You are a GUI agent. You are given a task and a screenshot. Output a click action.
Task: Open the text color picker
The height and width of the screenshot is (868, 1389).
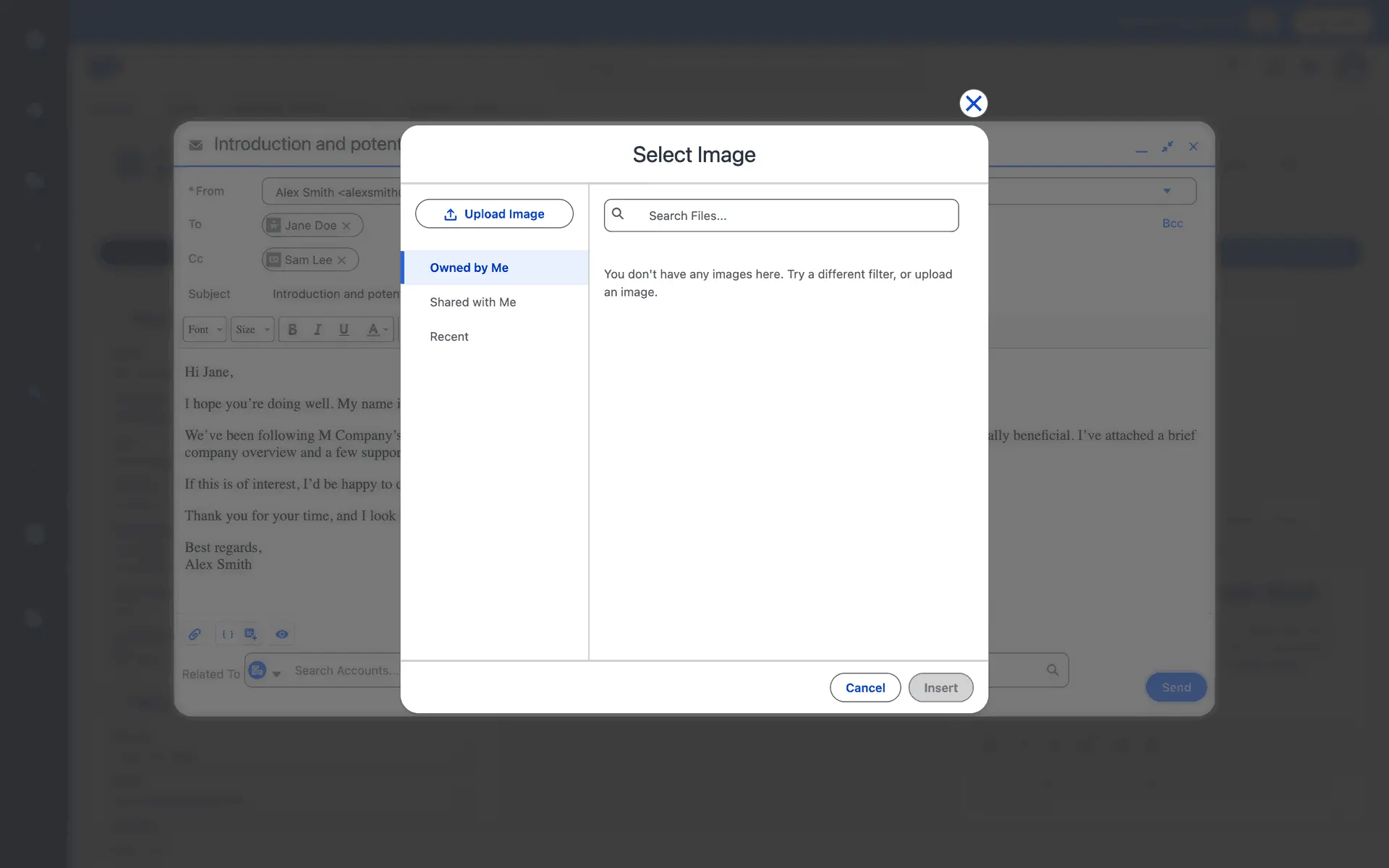[376, 330]
